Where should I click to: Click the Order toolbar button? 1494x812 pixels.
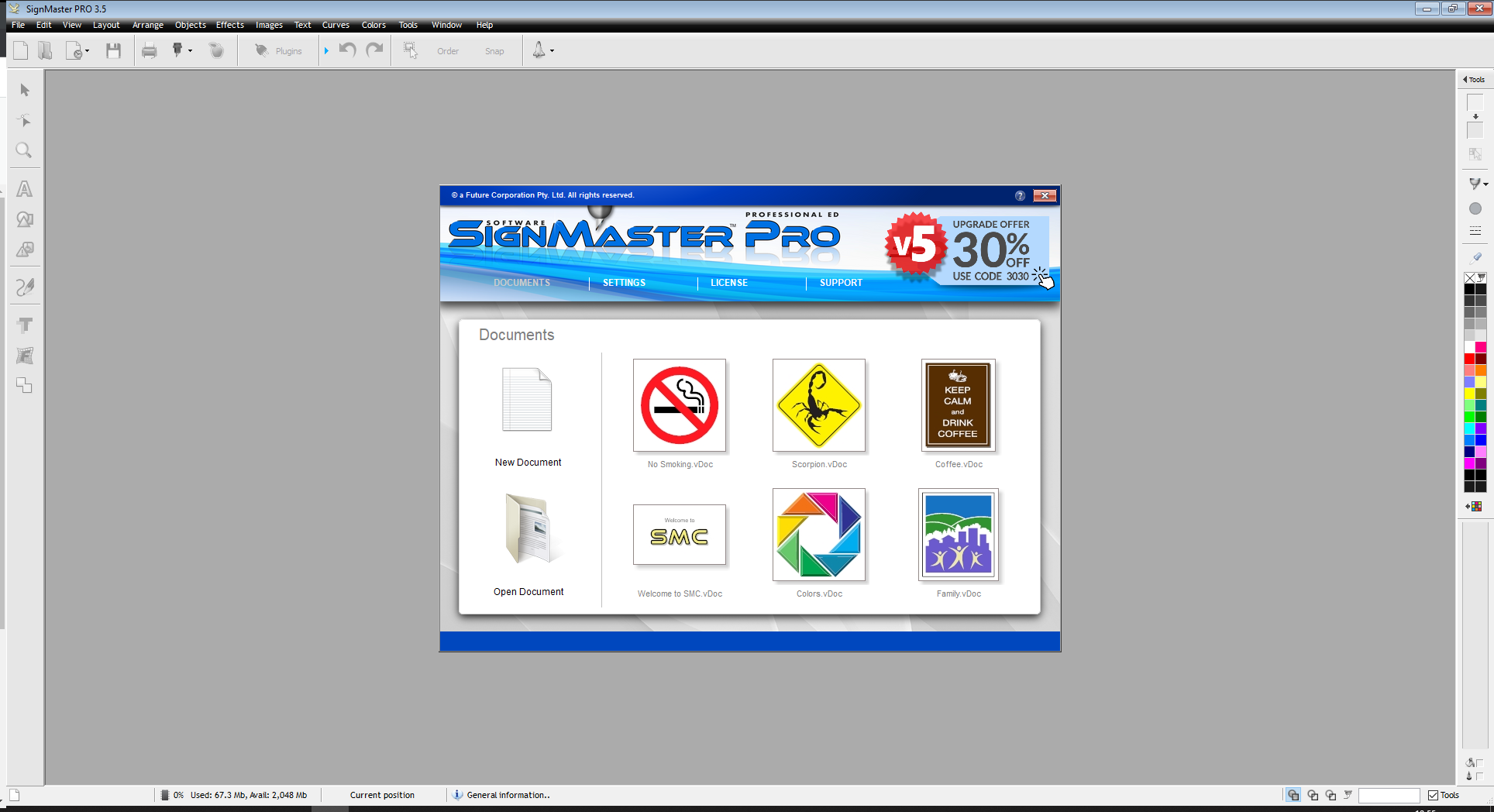448,51
